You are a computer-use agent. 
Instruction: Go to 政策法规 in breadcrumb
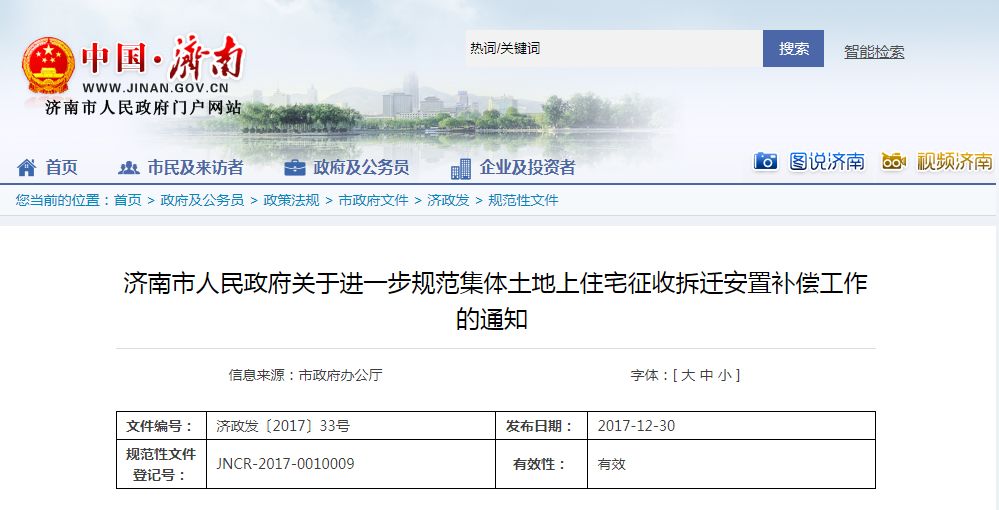coord(291,200)
